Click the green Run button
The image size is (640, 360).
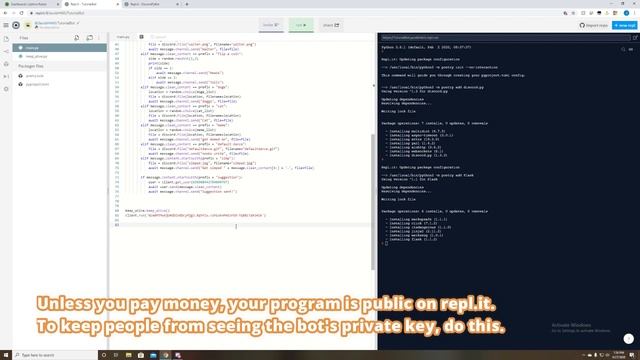(x=301, y=25)
